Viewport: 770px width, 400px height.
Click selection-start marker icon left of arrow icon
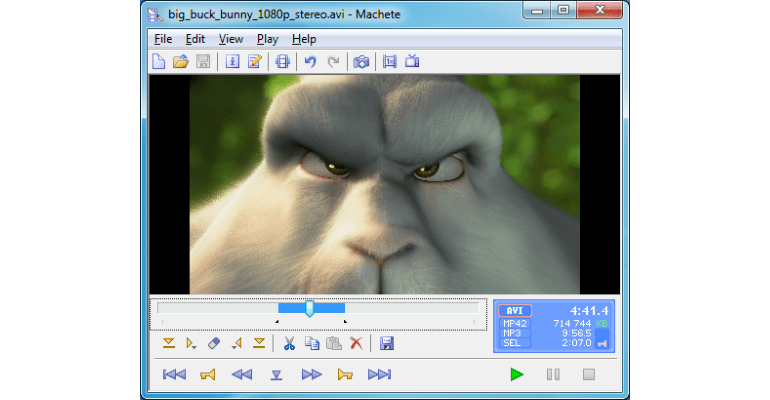[x=168, y=344]
